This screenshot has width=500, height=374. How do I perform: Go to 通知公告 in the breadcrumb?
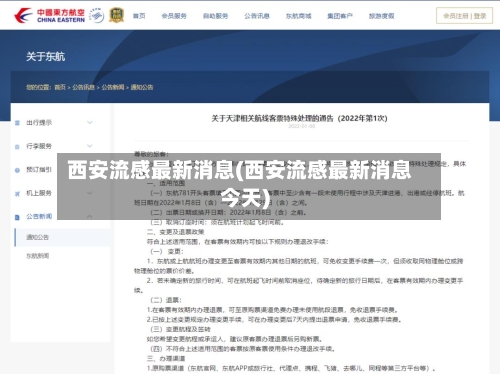[142, 87]
